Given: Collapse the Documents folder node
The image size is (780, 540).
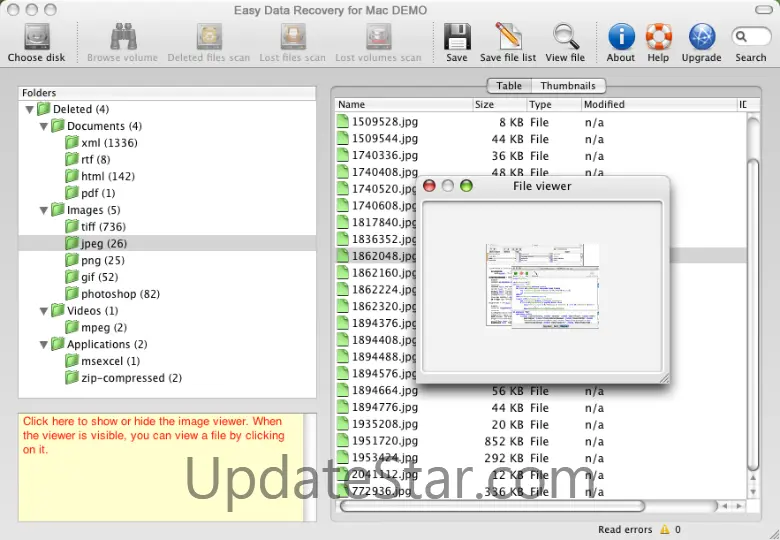Looking at the screenshot, I should 44,126.
